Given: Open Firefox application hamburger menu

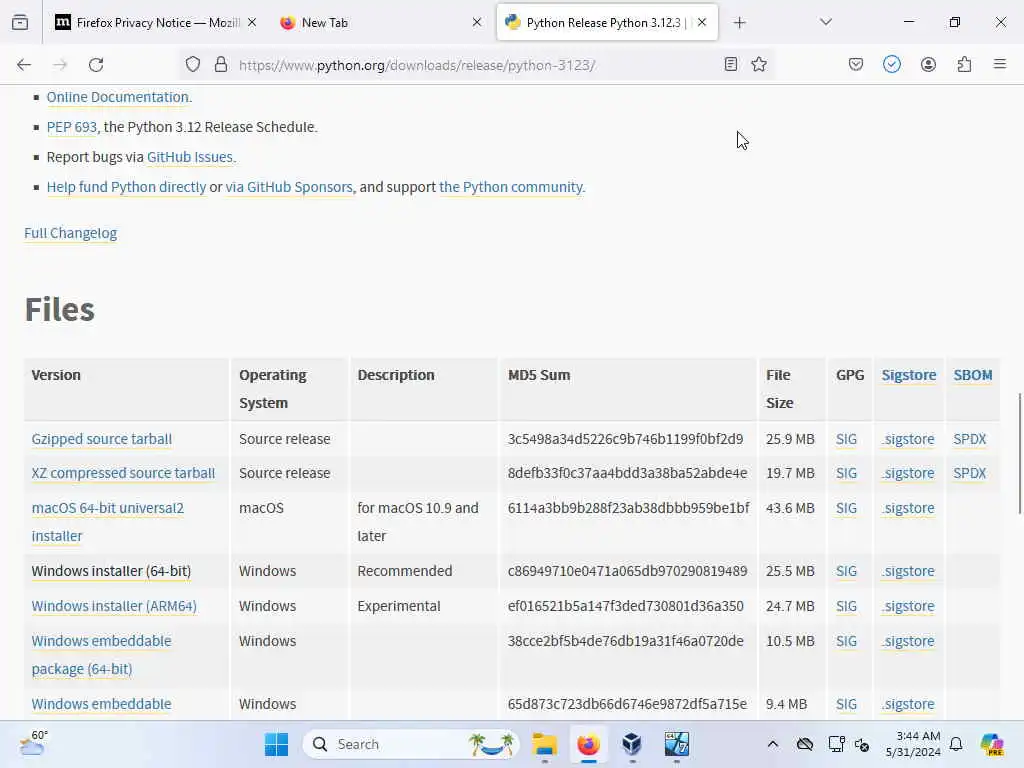Looking at the screenshot, I should pos(1000,64).
